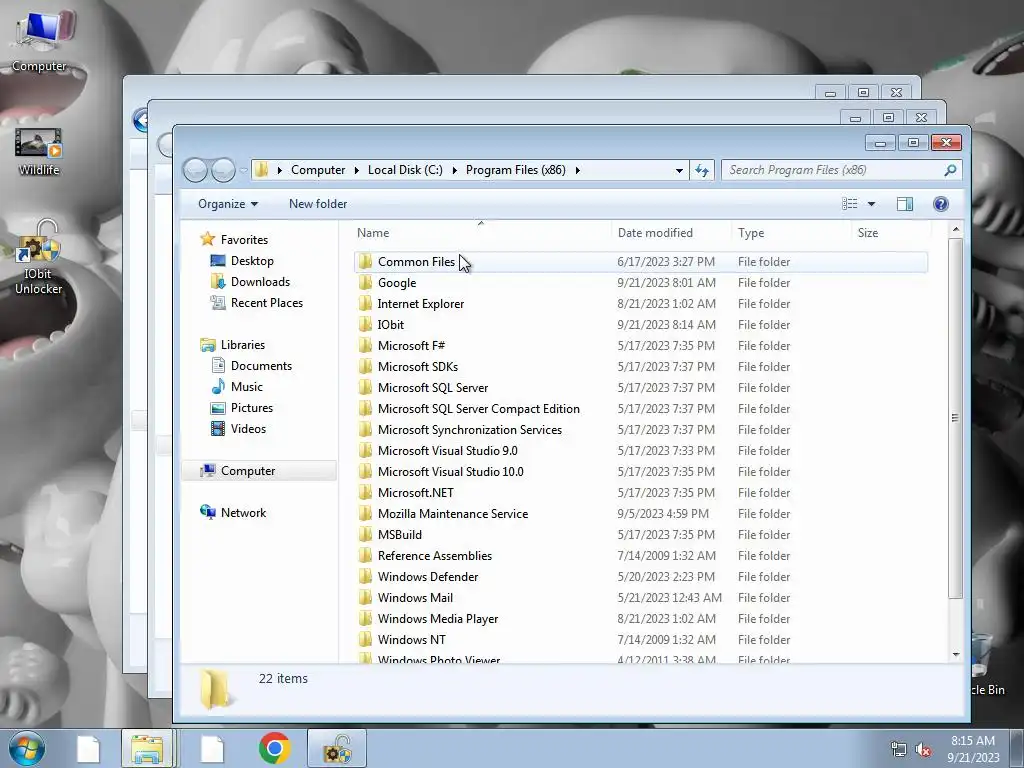This screenshot has height=768, width=1024.
Task: Select the Windows Defender folder
Action: click(x=428, y=577)
